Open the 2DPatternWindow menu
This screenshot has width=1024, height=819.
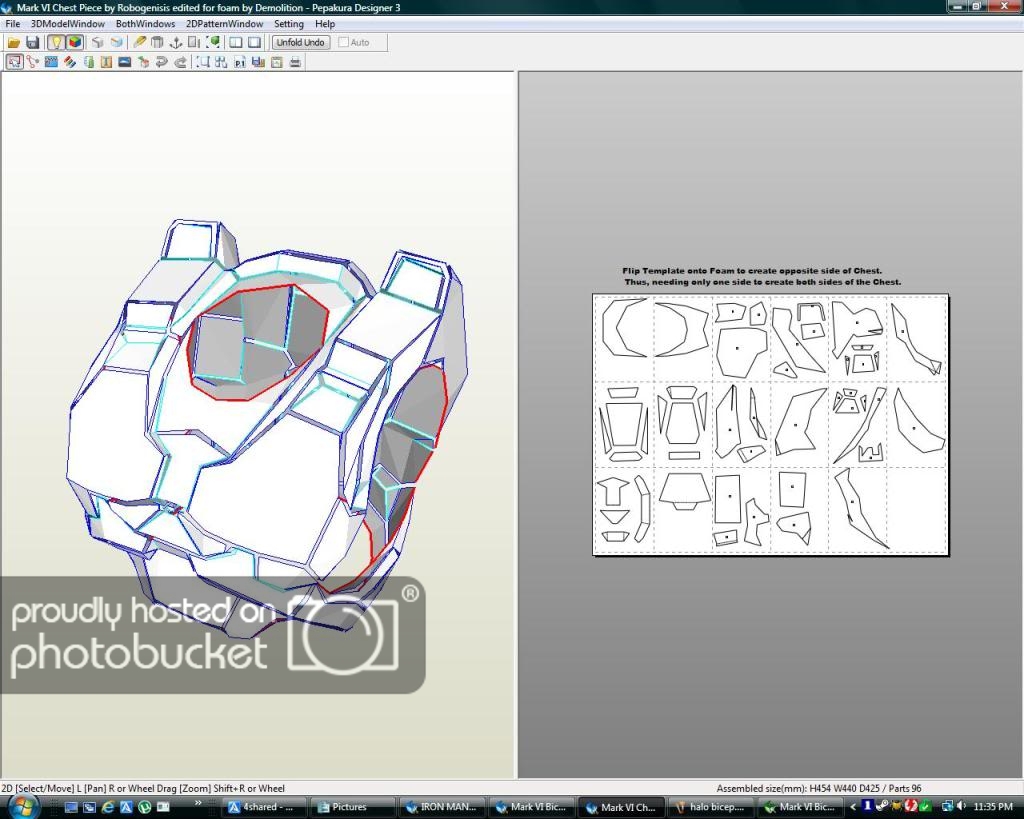225,24
